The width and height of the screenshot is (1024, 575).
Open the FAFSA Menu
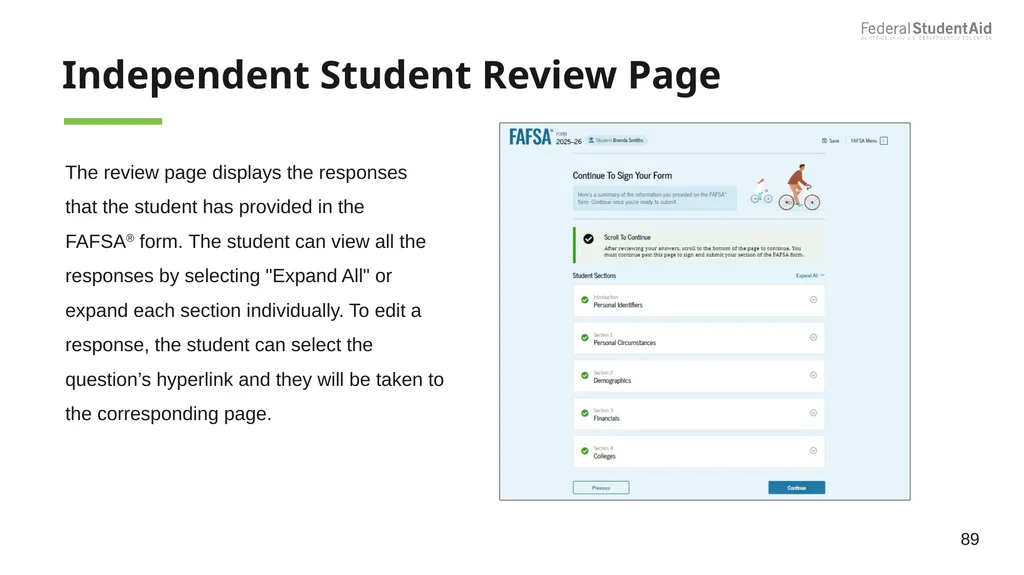869,140
